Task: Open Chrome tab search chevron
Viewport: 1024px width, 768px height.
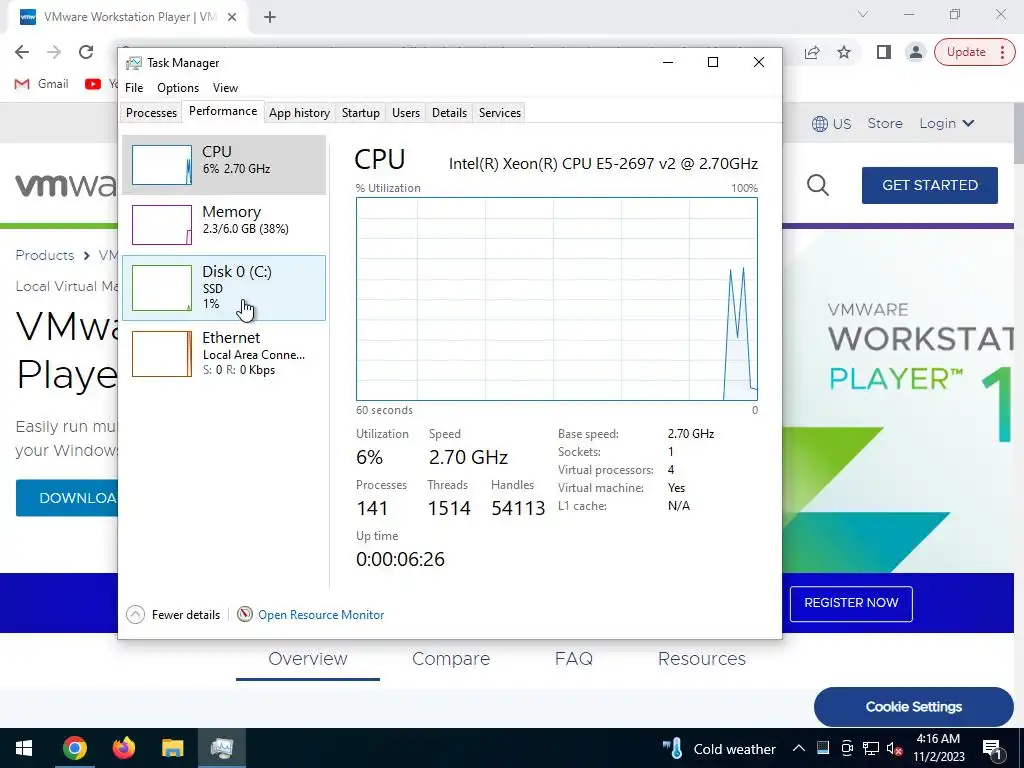Action: point(863,14)
